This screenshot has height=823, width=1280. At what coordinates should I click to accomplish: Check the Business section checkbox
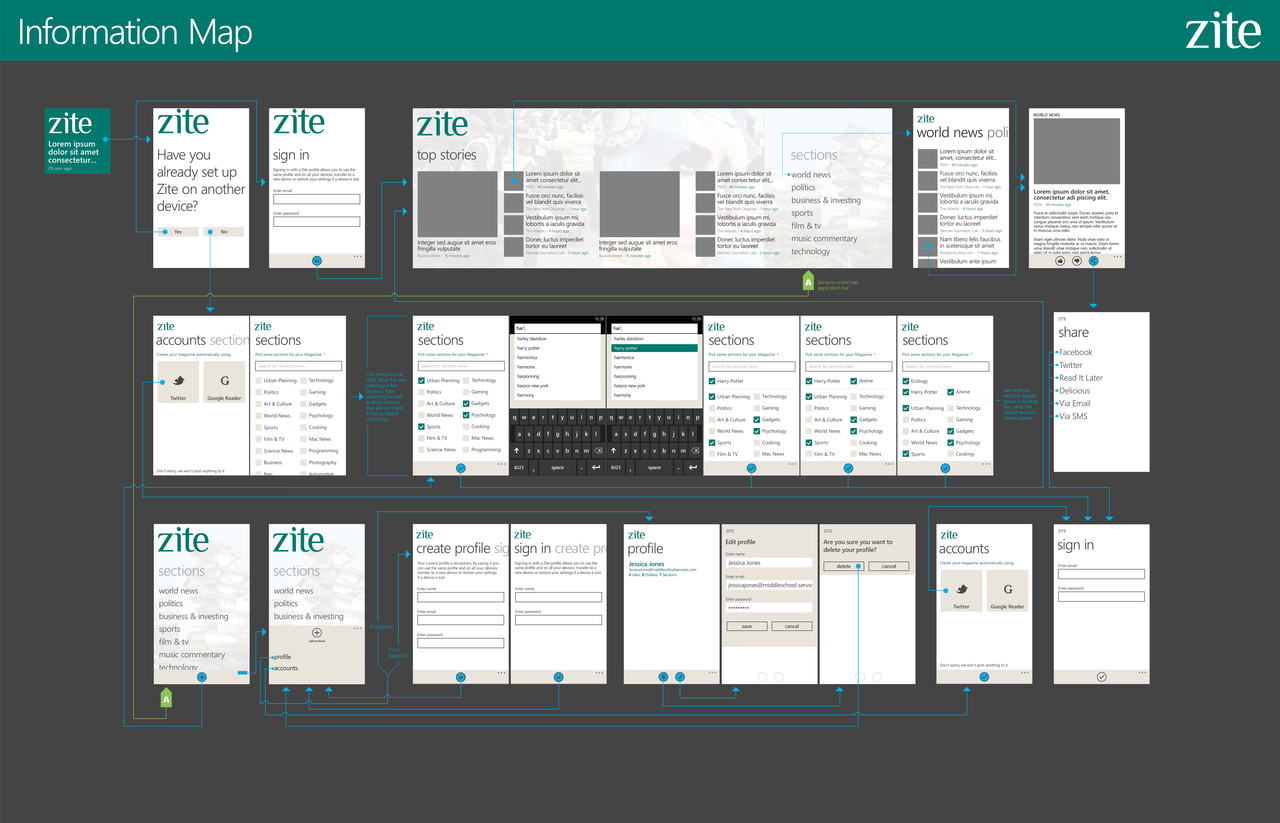(x=258, y=463)
